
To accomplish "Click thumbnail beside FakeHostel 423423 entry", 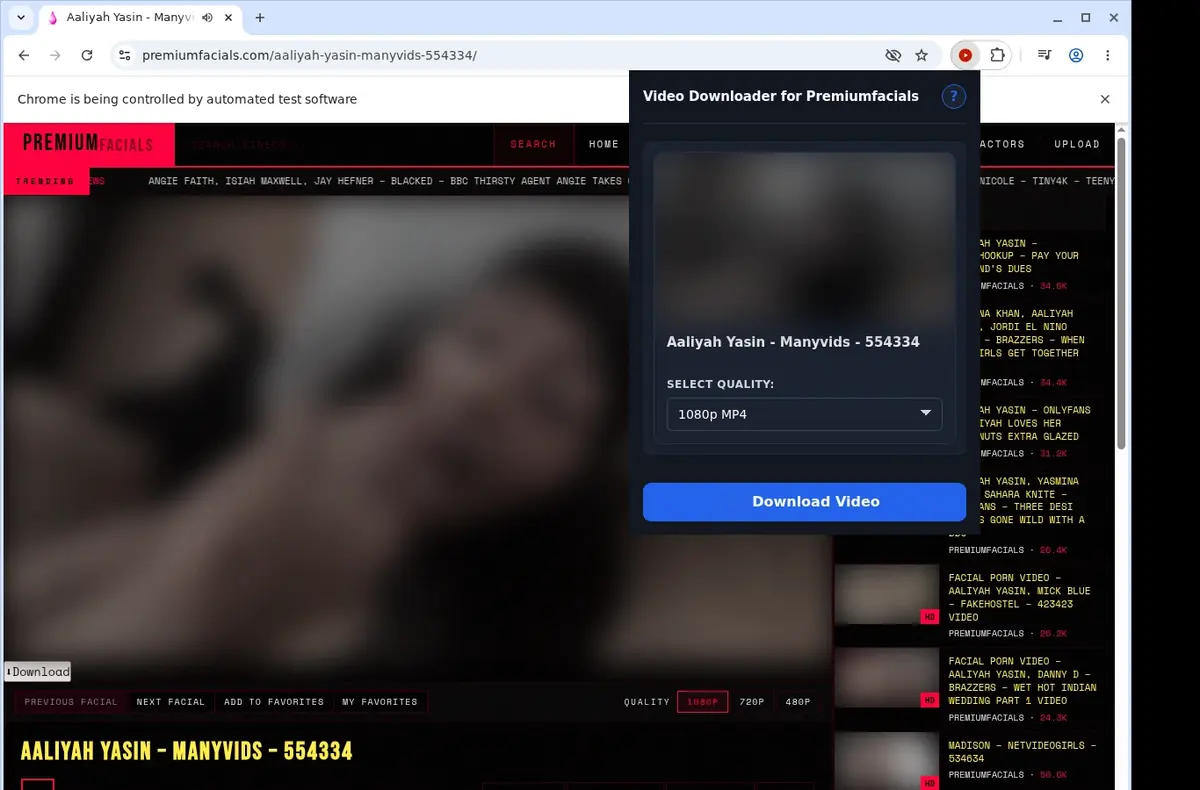I will click(x=887, y=595).
